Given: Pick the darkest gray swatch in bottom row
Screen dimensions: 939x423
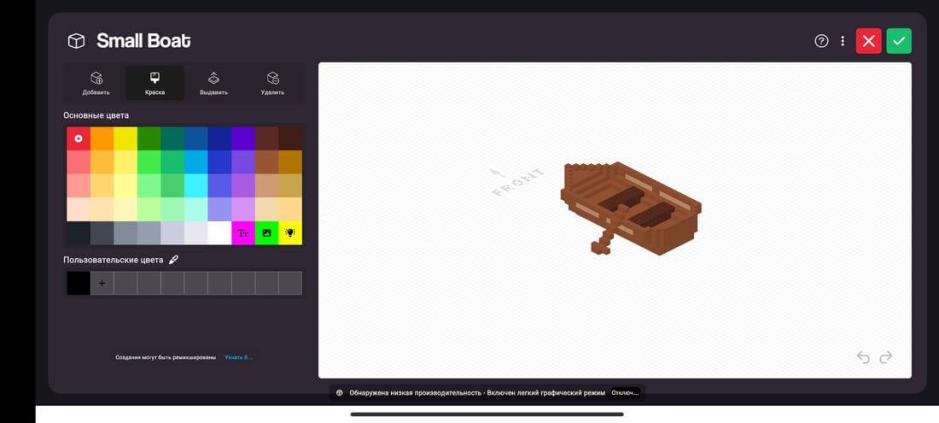Looking at the screenshot, I should pos(78,233).
